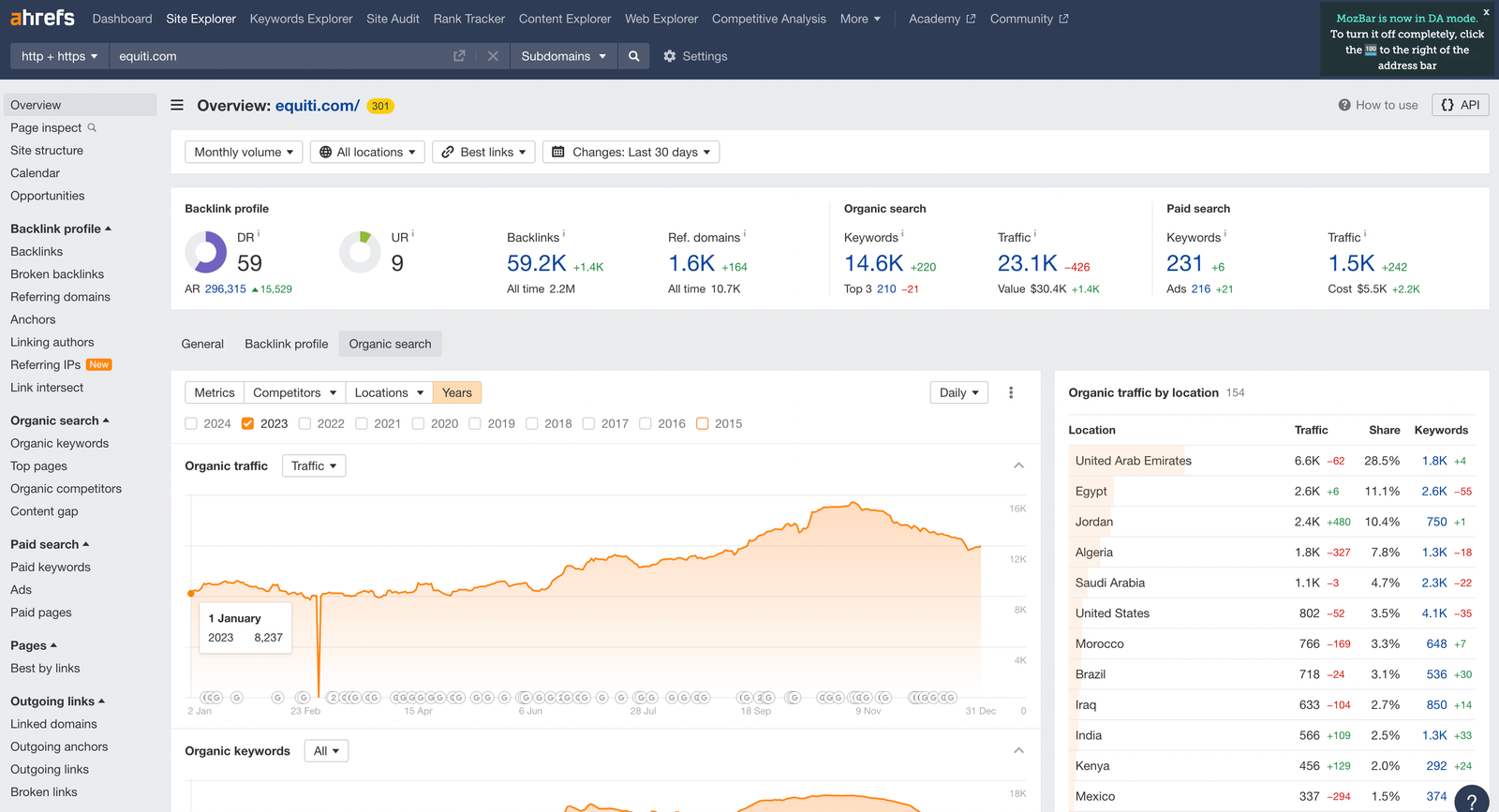This screenshot has width=1499, height=812.
Task: Click How to use help link
Action: pos(1378,105)
